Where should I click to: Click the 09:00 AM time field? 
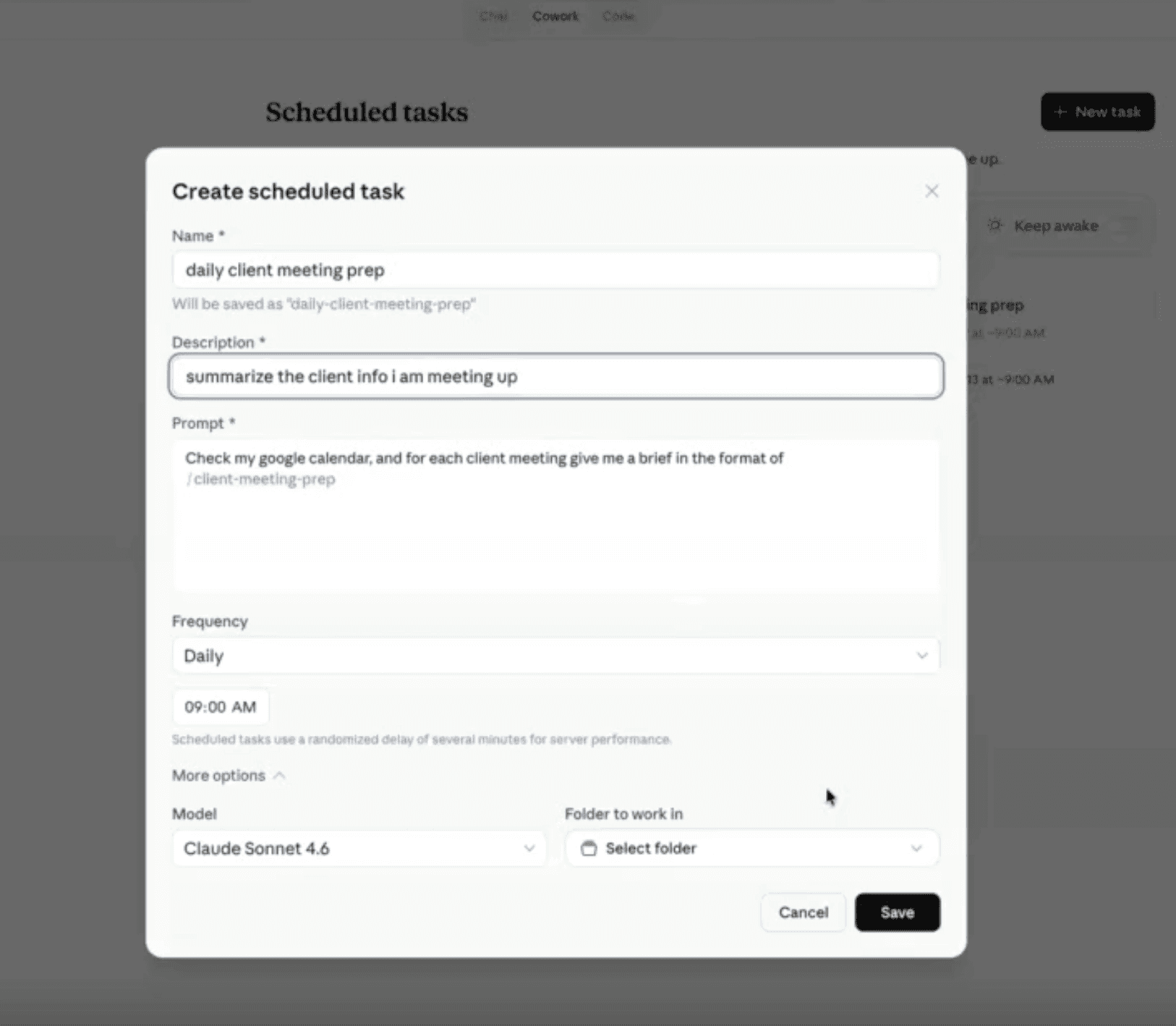tap(220, 707)
